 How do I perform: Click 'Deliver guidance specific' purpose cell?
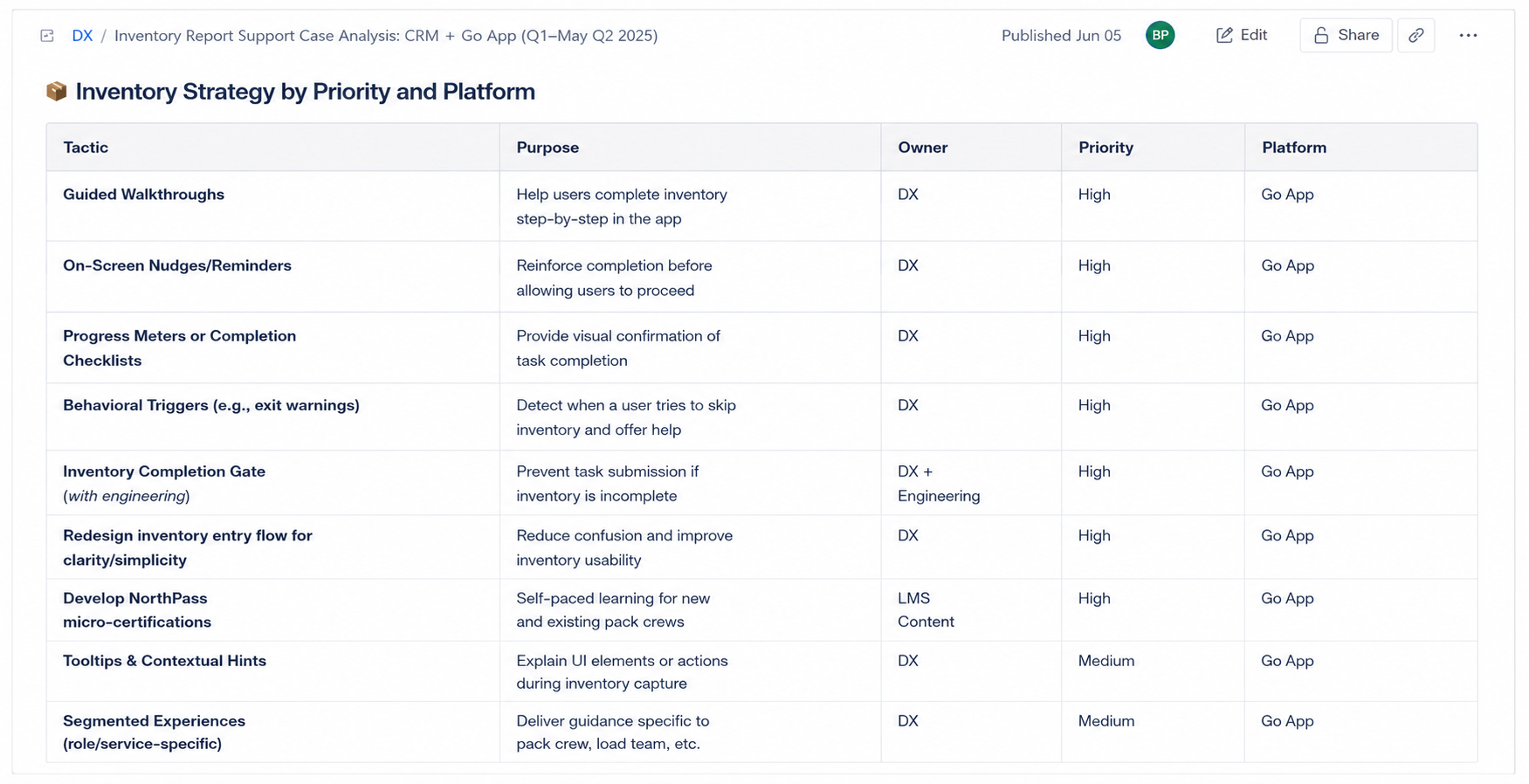[x=690, y=732]
